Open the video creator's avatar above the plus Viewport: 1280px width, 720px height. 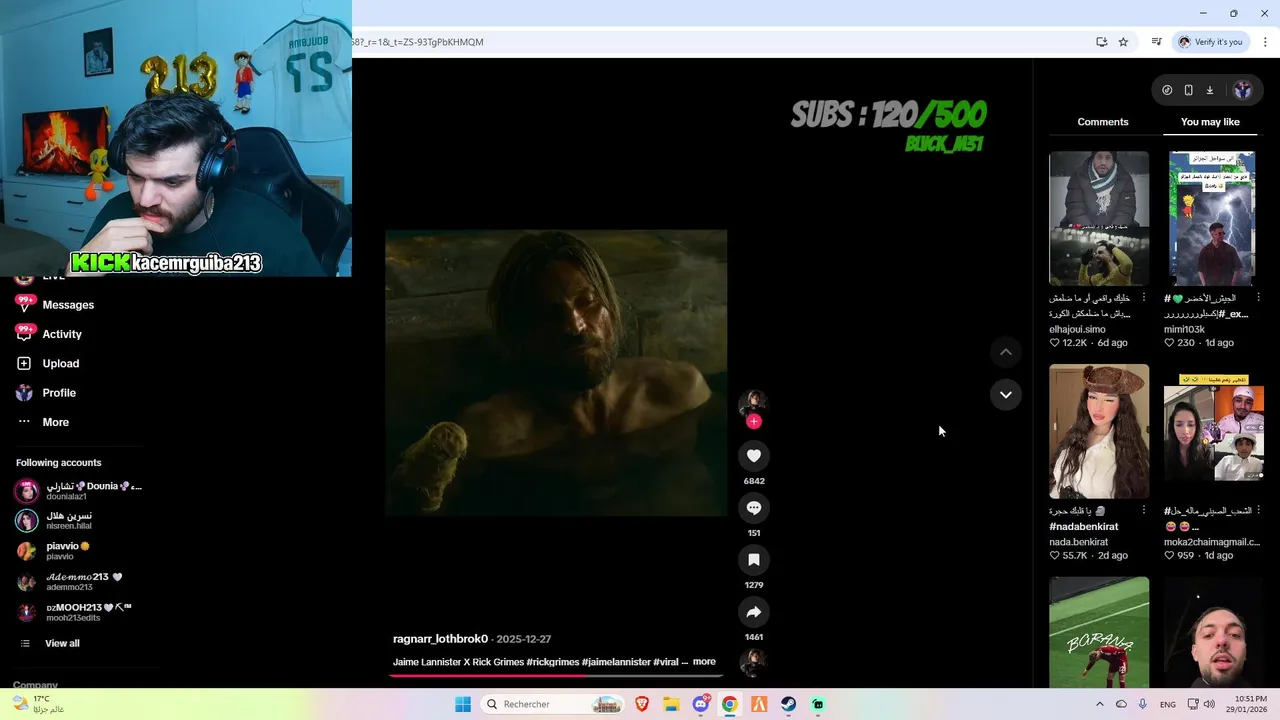752,403
